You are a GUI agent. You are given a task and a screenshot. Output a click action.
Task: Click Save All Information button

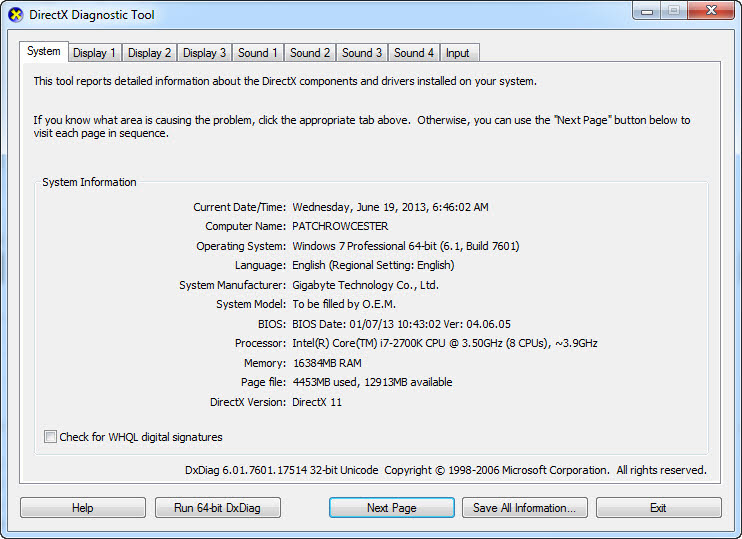(x=525, y=508)
